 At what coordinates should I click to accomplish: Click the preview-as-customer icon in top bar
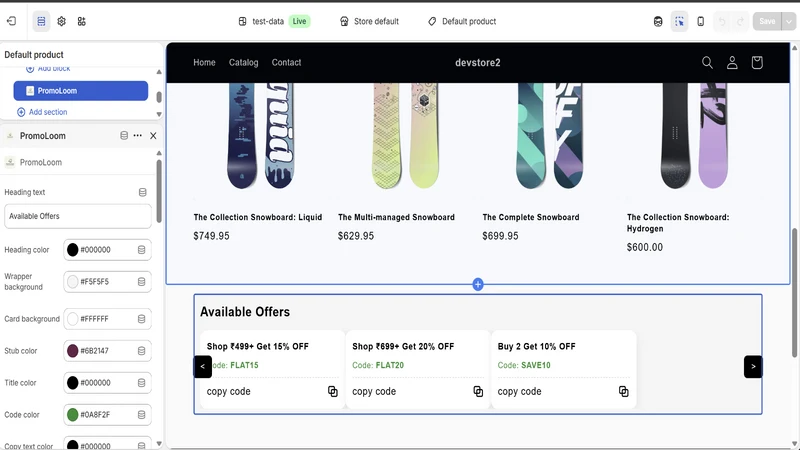point(658,21)
